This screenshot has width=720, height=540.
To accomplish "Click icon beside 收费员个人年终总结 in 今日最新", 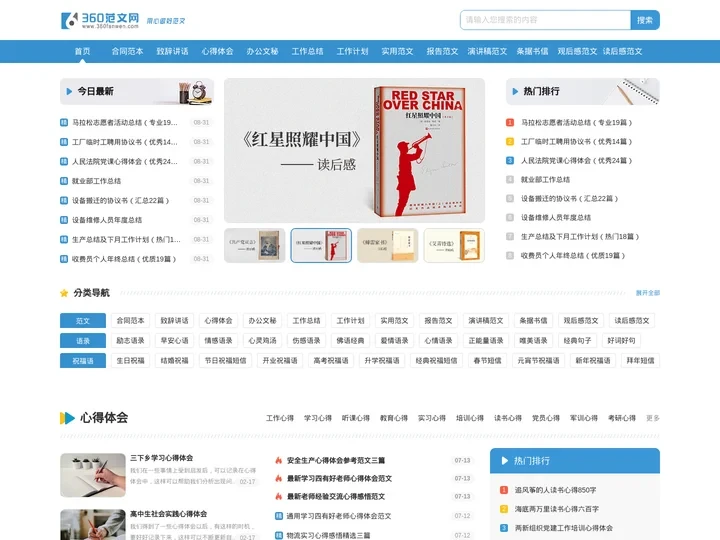I will [64, 259].
